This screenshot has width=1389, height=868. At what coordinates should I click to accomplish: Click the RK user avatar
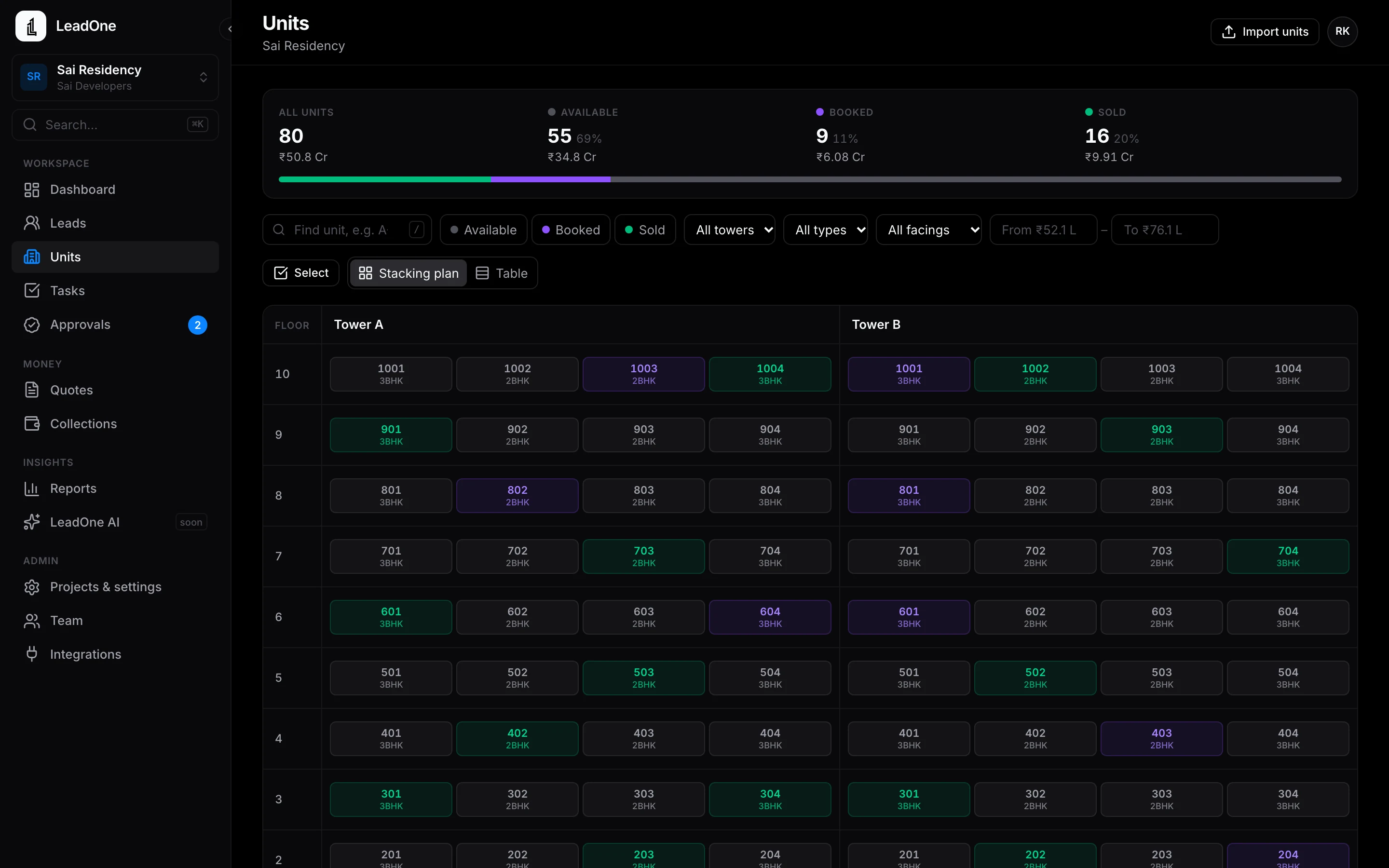click(x=1343, y=31)
